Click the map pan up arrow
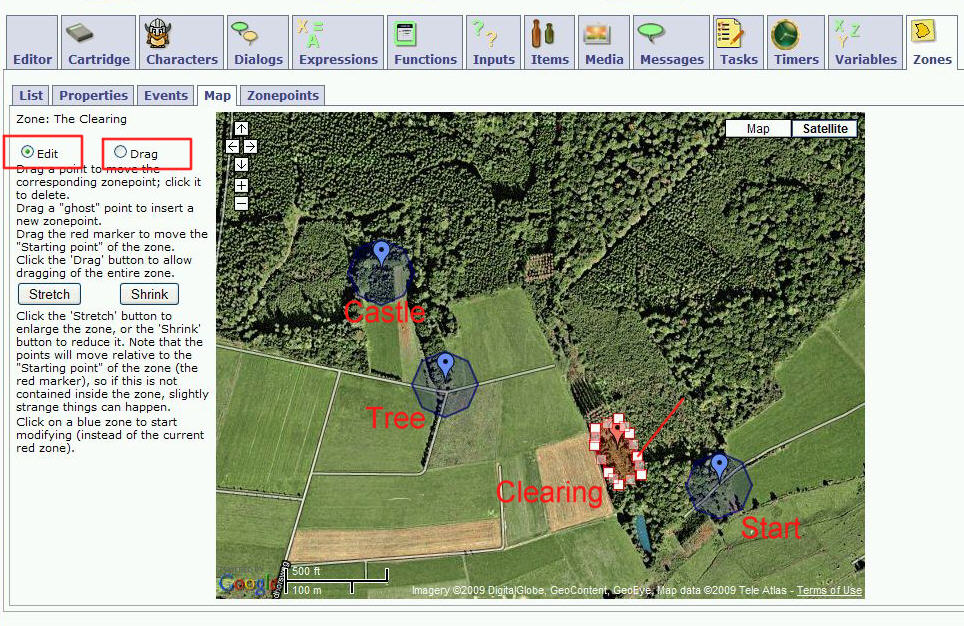 tap(241, 129)
